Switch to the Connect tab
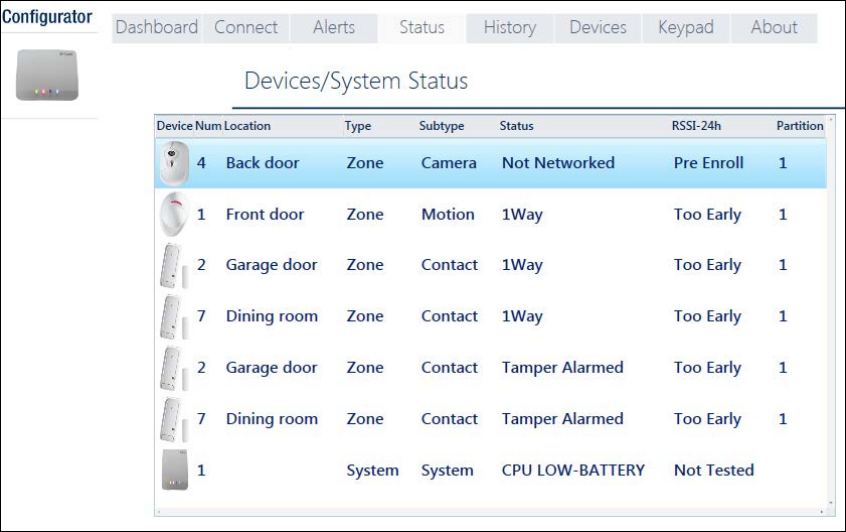The height and width of the screenshot is (532, 846). tap(246, 28)
